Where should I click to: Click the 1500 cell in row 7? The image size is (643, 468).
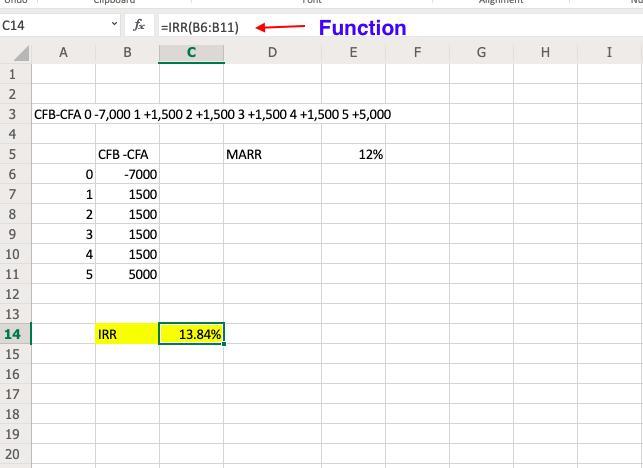pyautogui.click(x=127, y=194)
